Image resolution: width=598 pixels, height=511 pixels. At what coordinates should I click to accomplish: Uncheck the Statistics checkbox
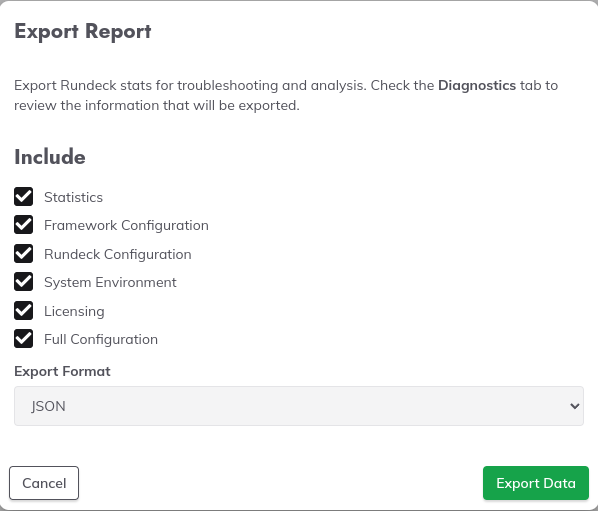point(24,197)
